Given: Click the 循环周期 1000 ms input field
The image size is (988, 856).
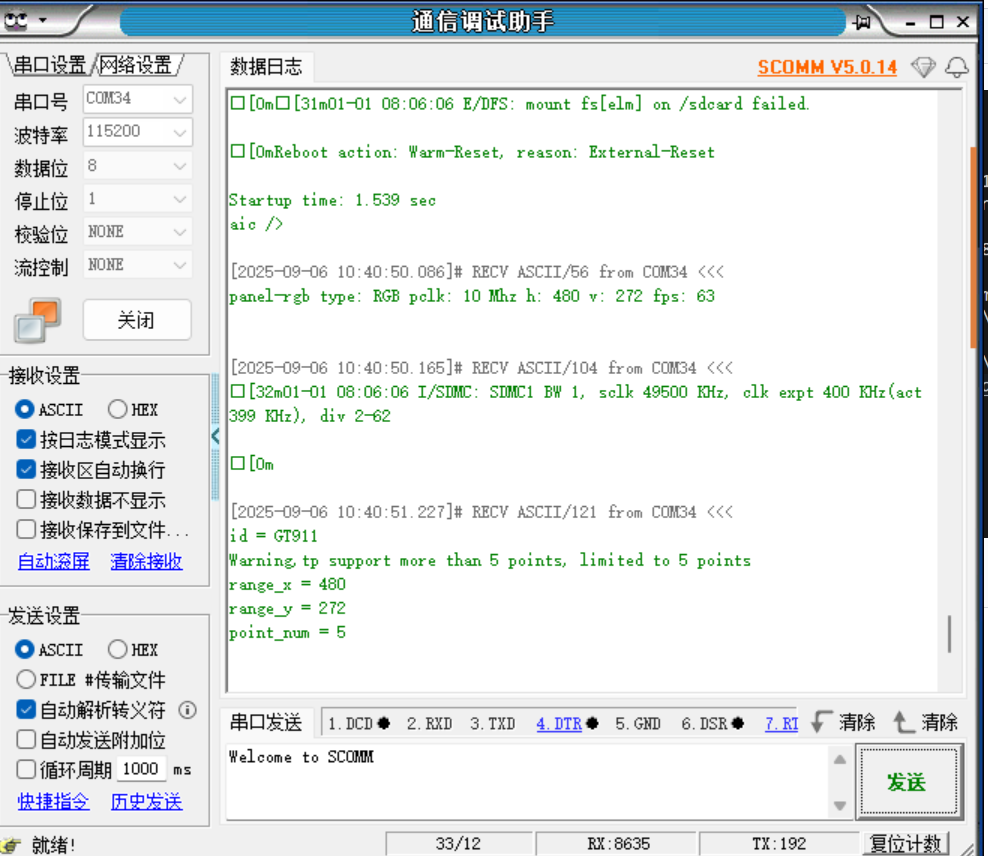Looking at the screenshot, I should pos(141,769).
